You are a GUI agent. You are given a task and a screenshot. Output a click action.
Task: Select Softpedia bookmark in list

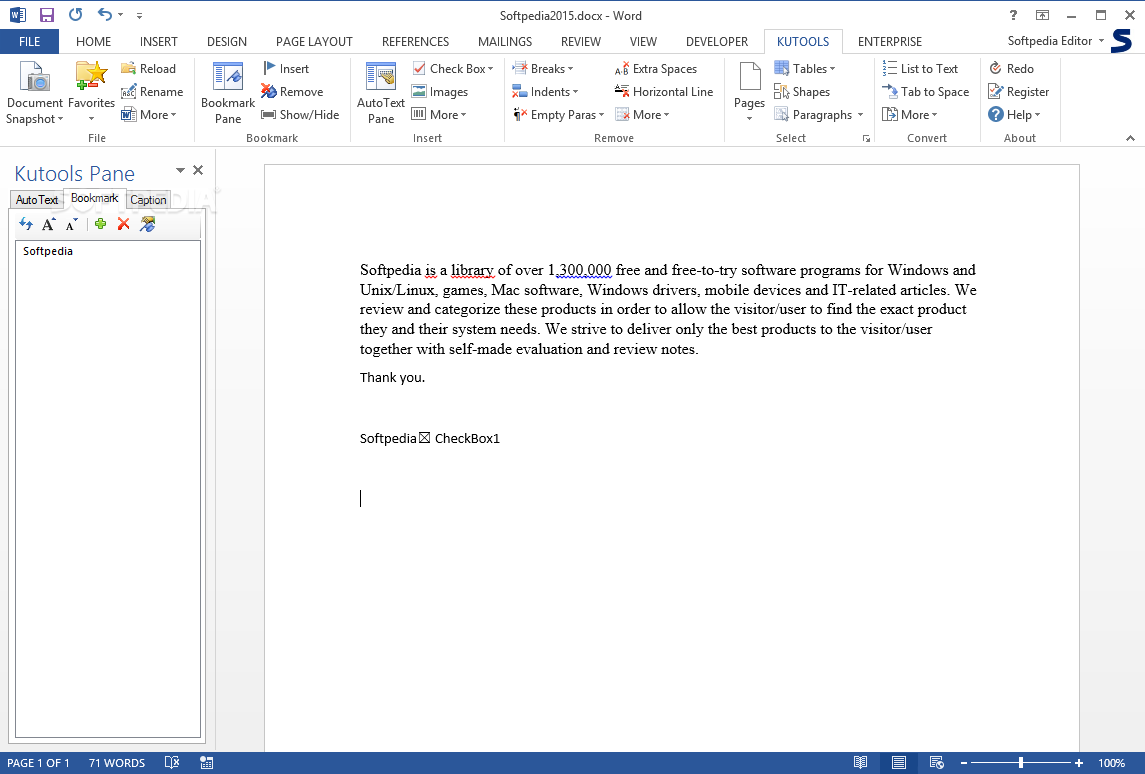[47, 251]
